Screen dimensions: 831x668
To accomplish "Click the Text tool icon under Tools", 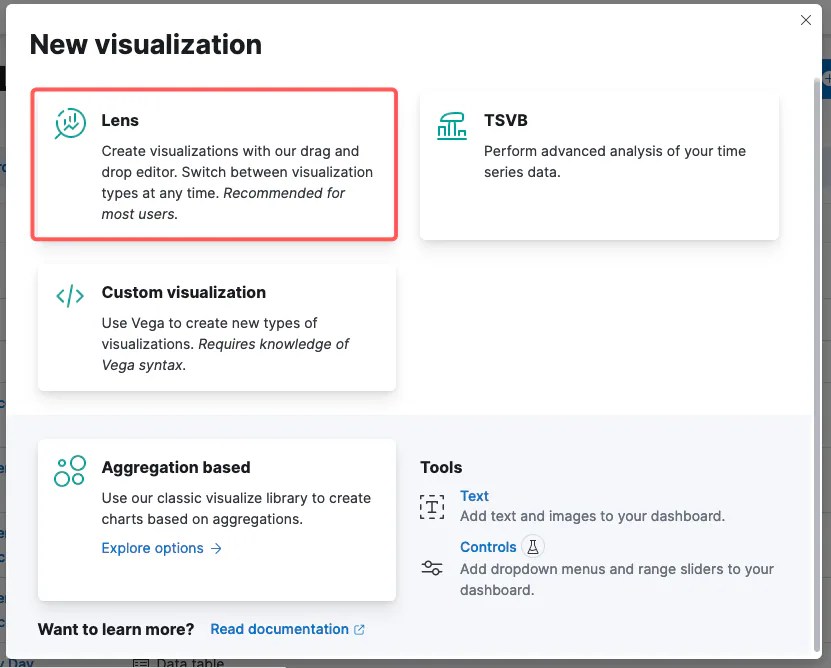I will click(x=431, y=507).
